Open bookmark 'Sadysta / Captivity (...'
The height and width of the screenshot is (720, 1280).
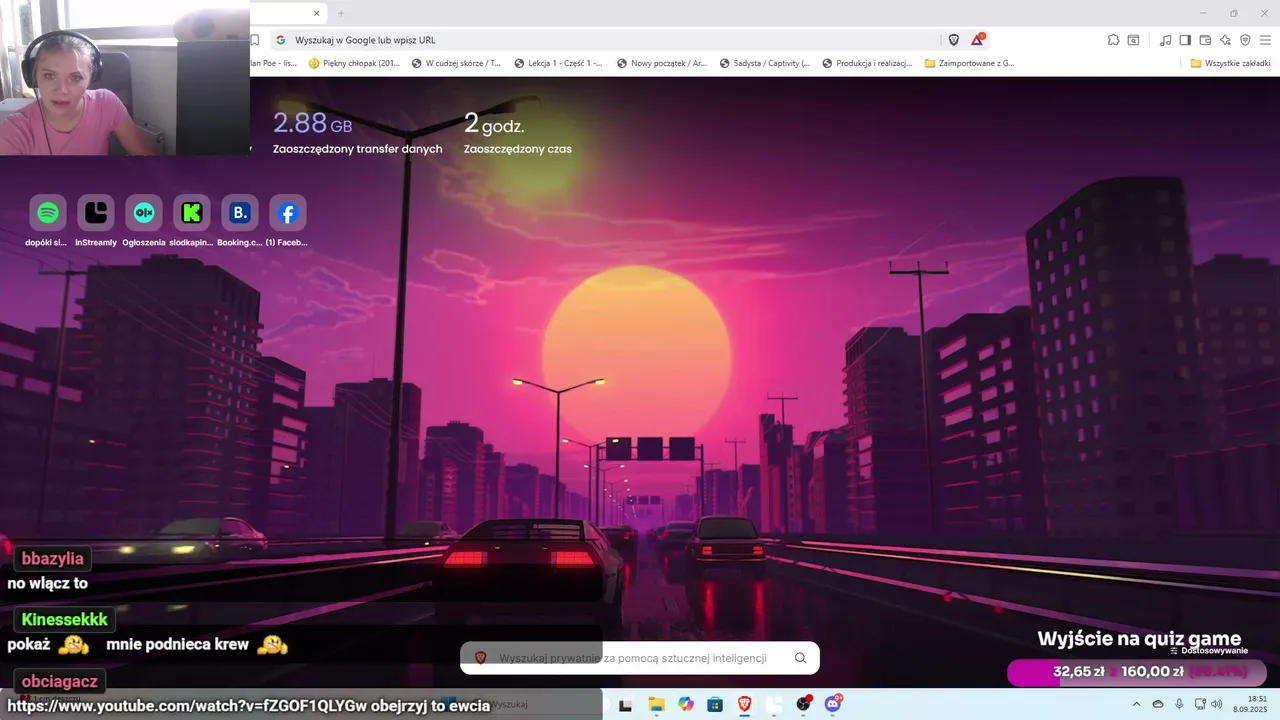point(765,63)
